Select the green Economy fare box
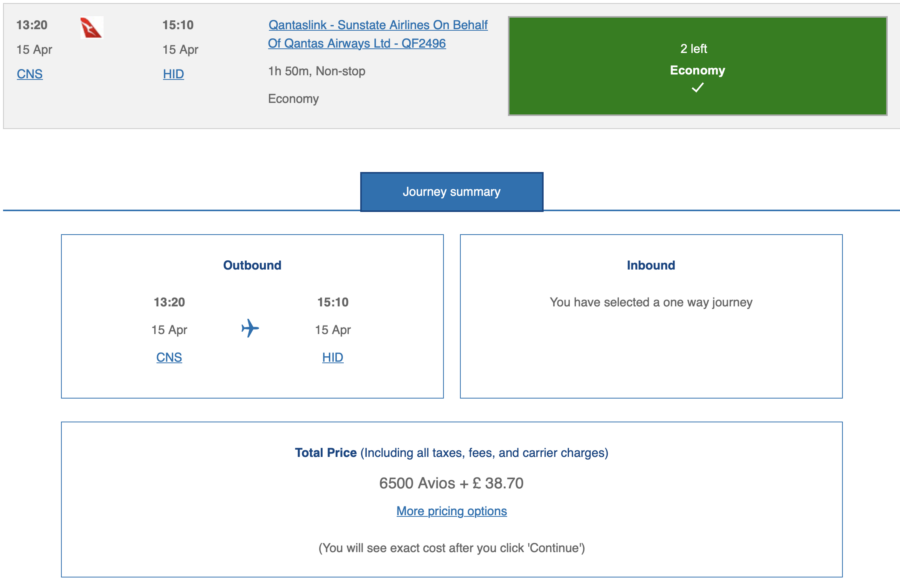This screenshot has height=579, width=900. [697, 66]
